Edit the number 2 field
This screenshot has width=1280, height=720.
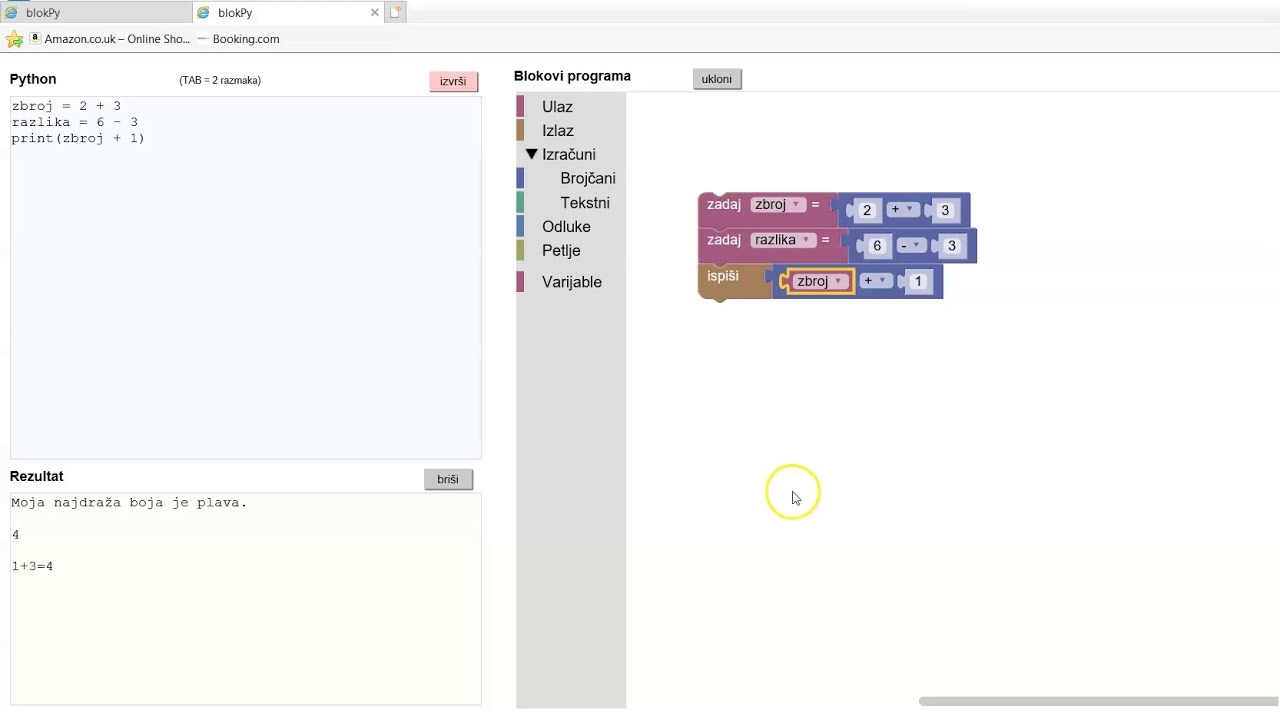867,210
